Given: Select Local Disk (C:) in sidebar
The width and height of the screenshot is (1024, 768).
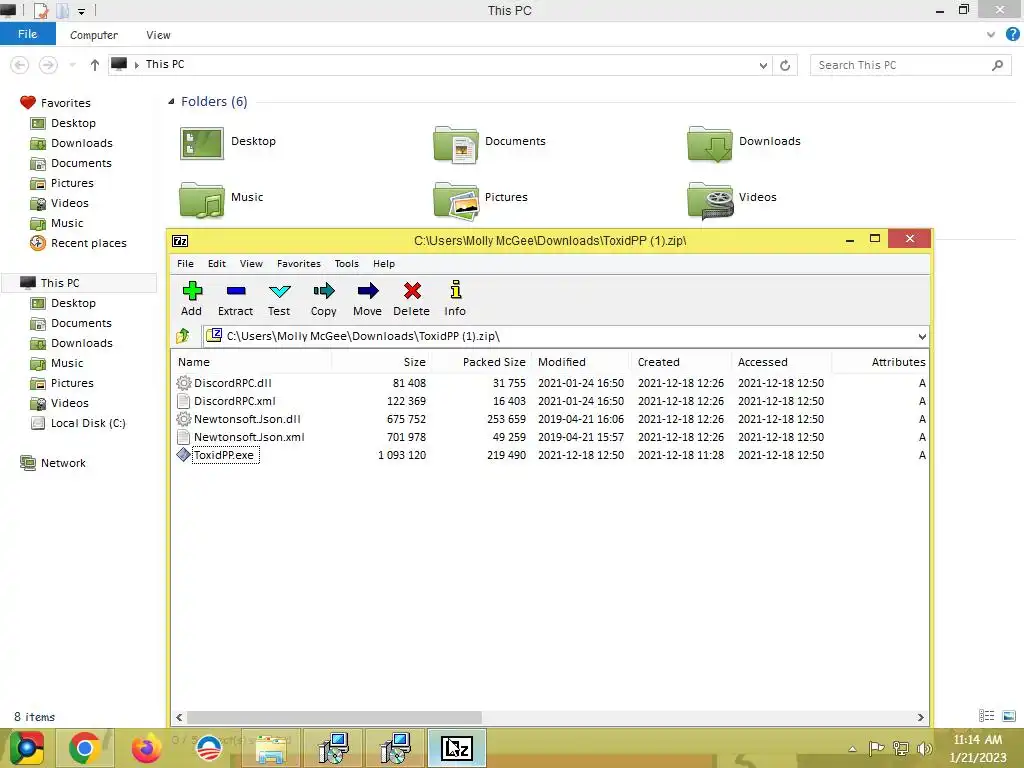Looking at the screenshot, I should (x=78, y=423).
